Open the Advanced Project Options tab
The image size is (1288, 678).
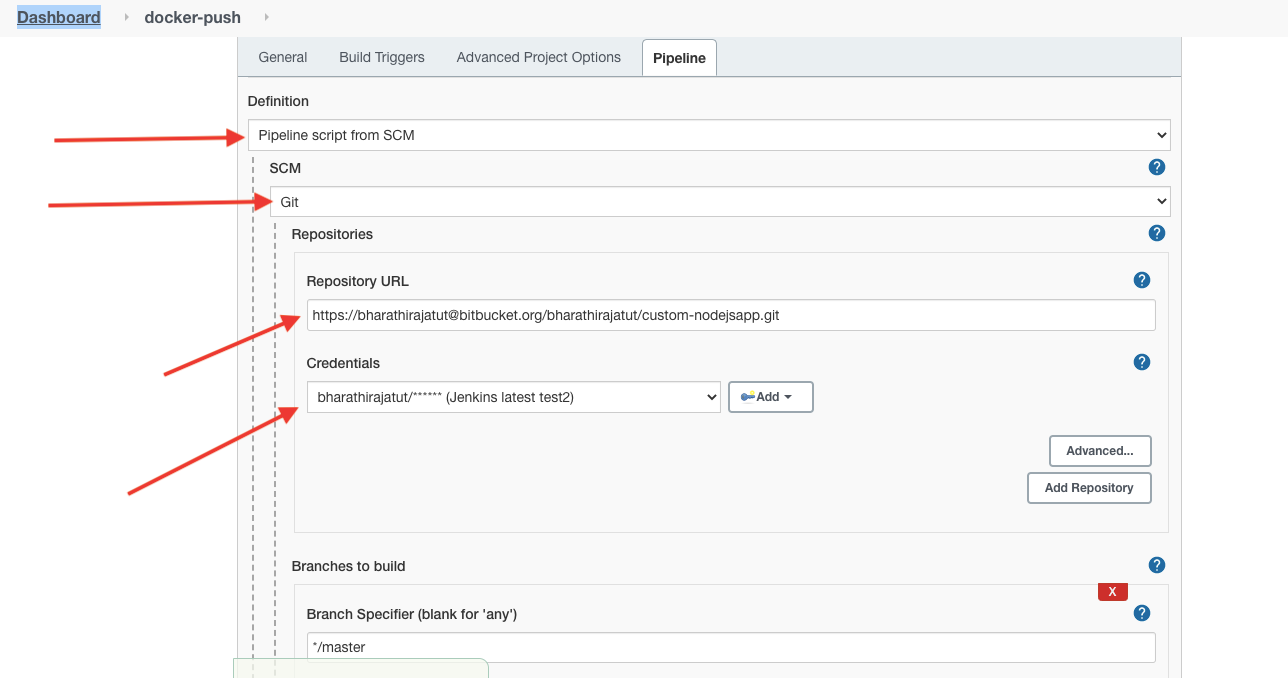538,57
